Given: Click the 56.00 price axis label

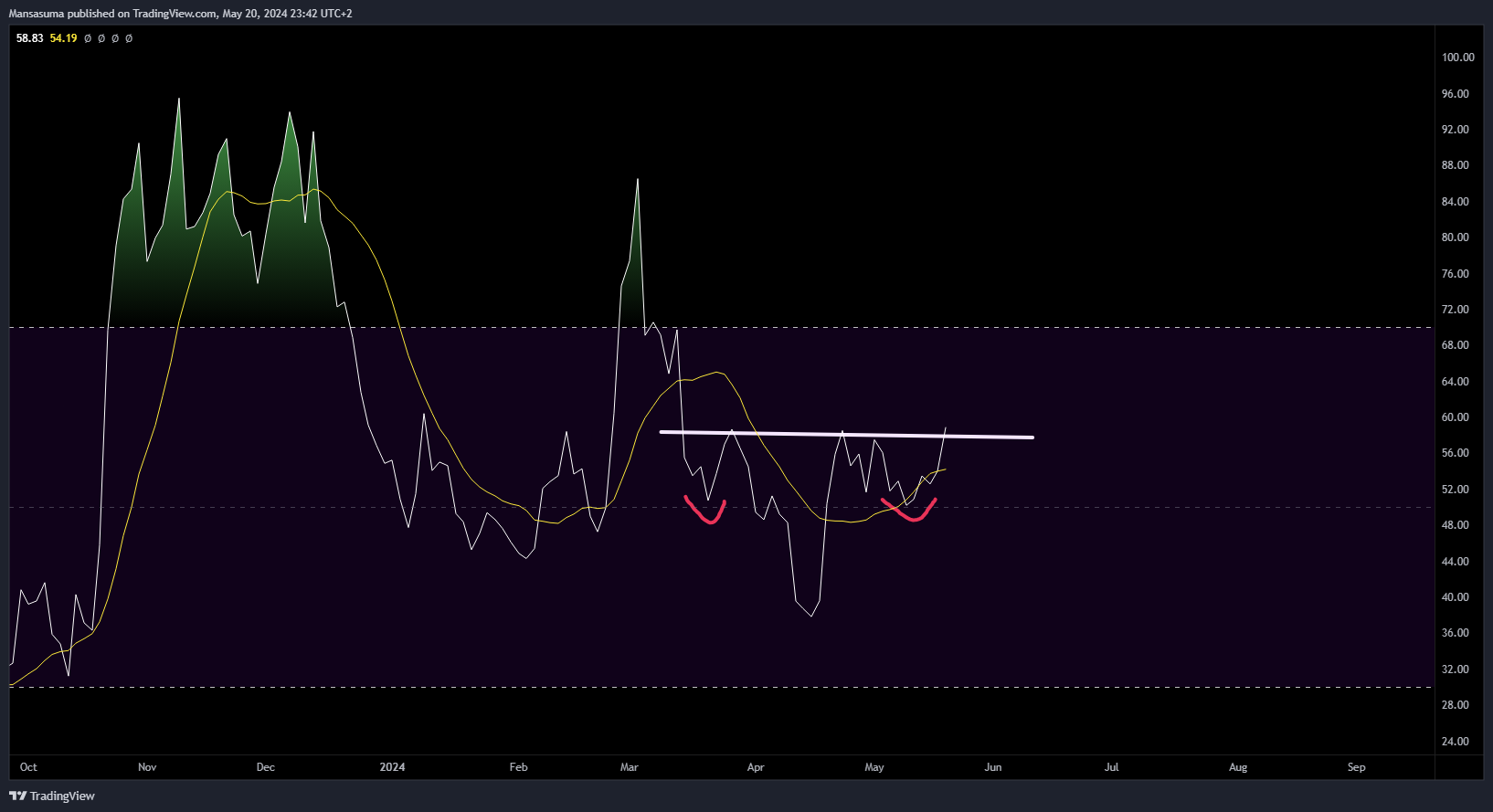Looking at the screenshot, I should pos(1455,453).
